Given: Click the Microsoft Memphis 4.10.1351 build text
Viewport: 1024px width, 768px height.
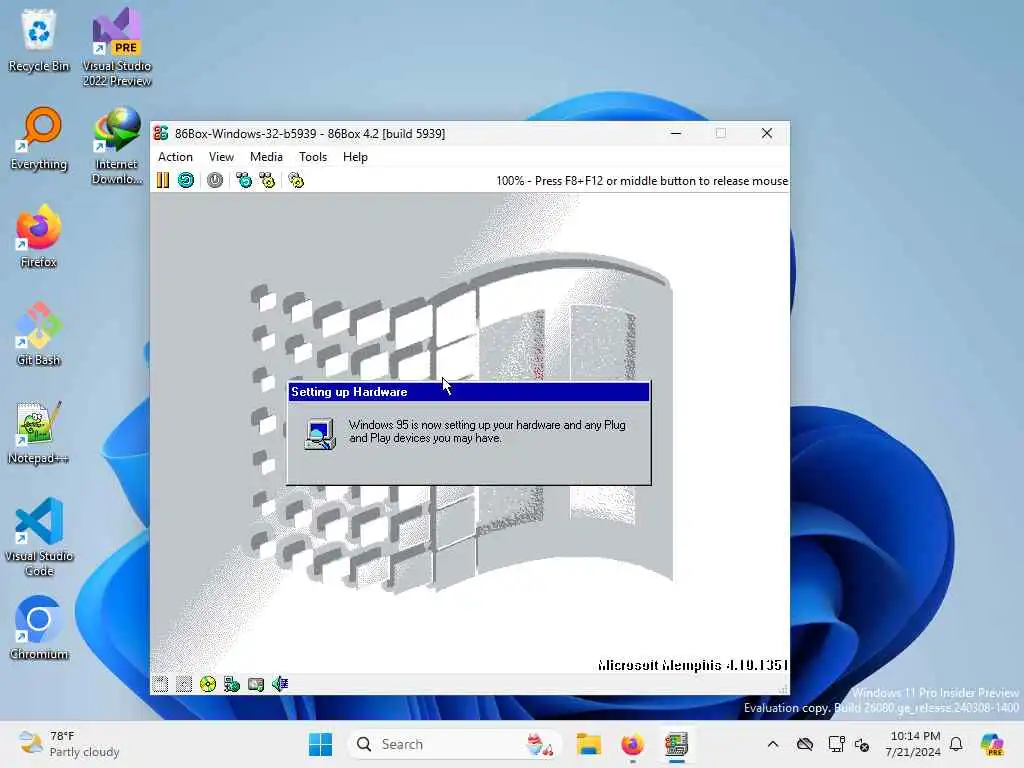Looking at the screenshot, I should [693, 665].
